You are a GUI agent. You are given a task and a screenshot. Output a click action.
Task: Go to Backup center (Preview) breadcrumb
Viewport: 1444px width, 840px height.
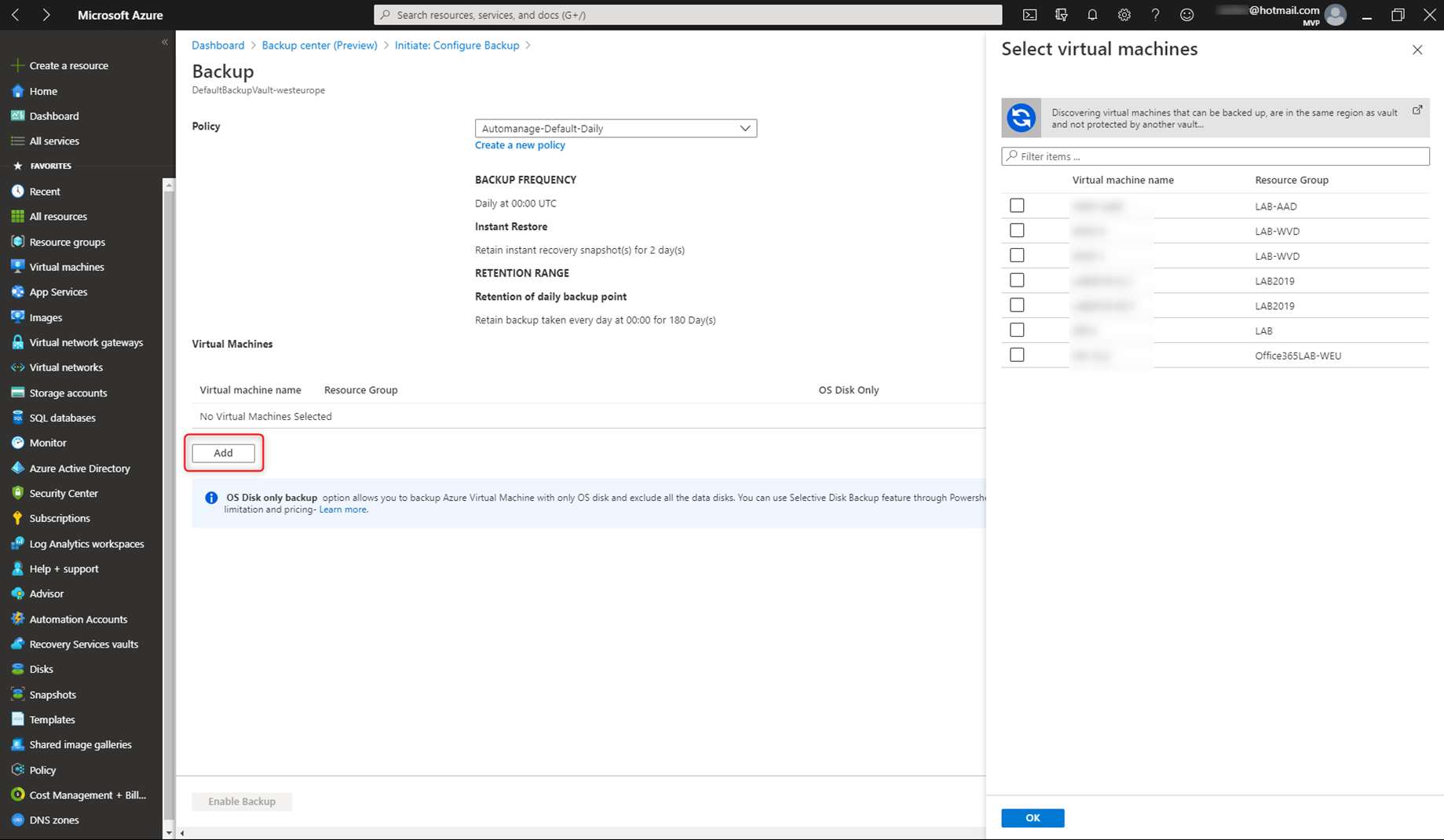click(320, 46)
